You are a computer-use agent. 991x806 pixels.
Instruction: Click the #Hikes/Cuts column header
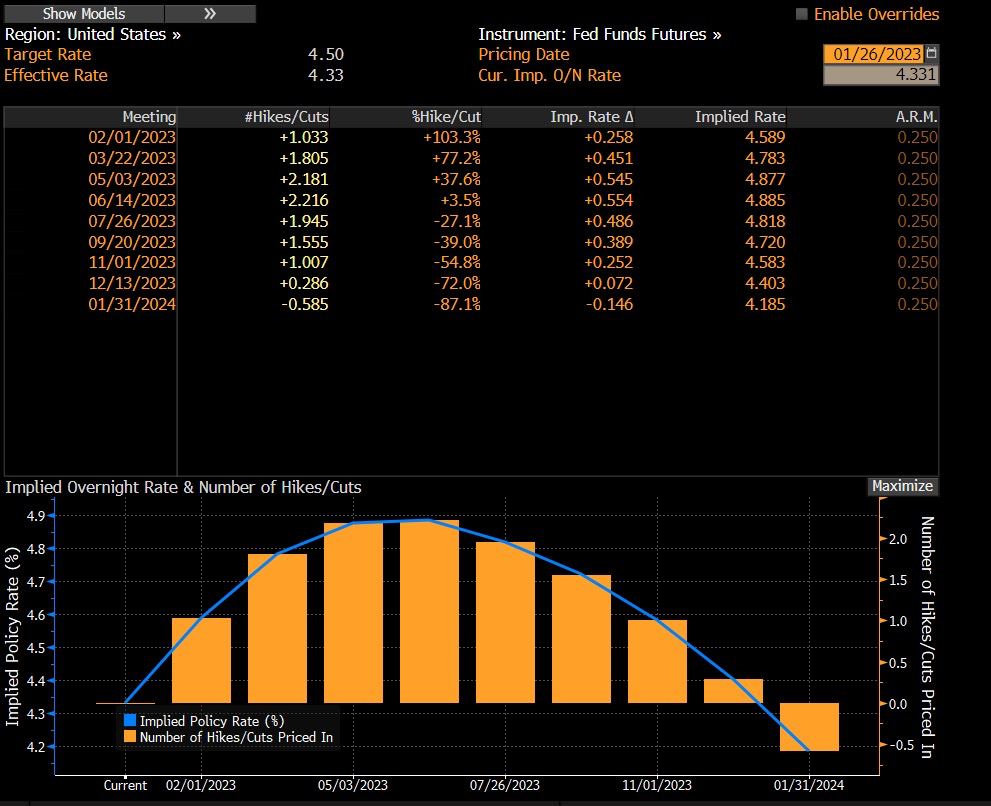point(286,117)
